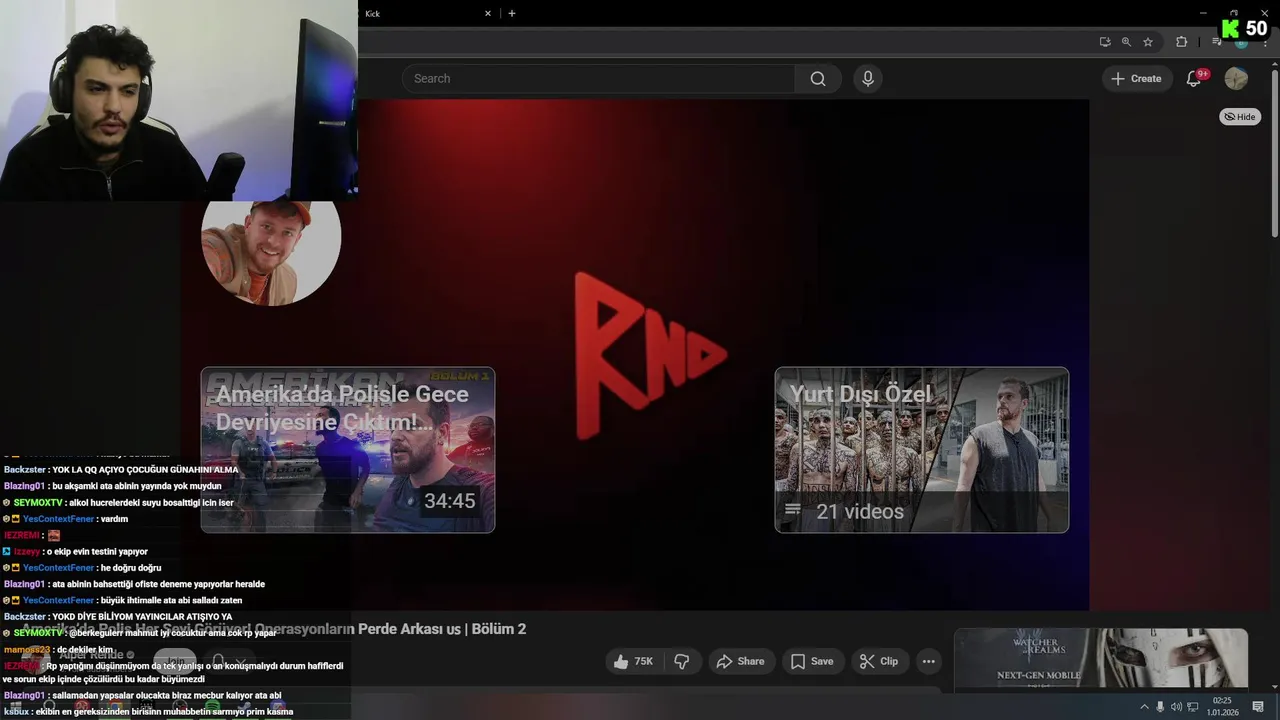1280x720 pixels.
Task: Hide the end screen suggestions
Action: (x=1240, y=117)
